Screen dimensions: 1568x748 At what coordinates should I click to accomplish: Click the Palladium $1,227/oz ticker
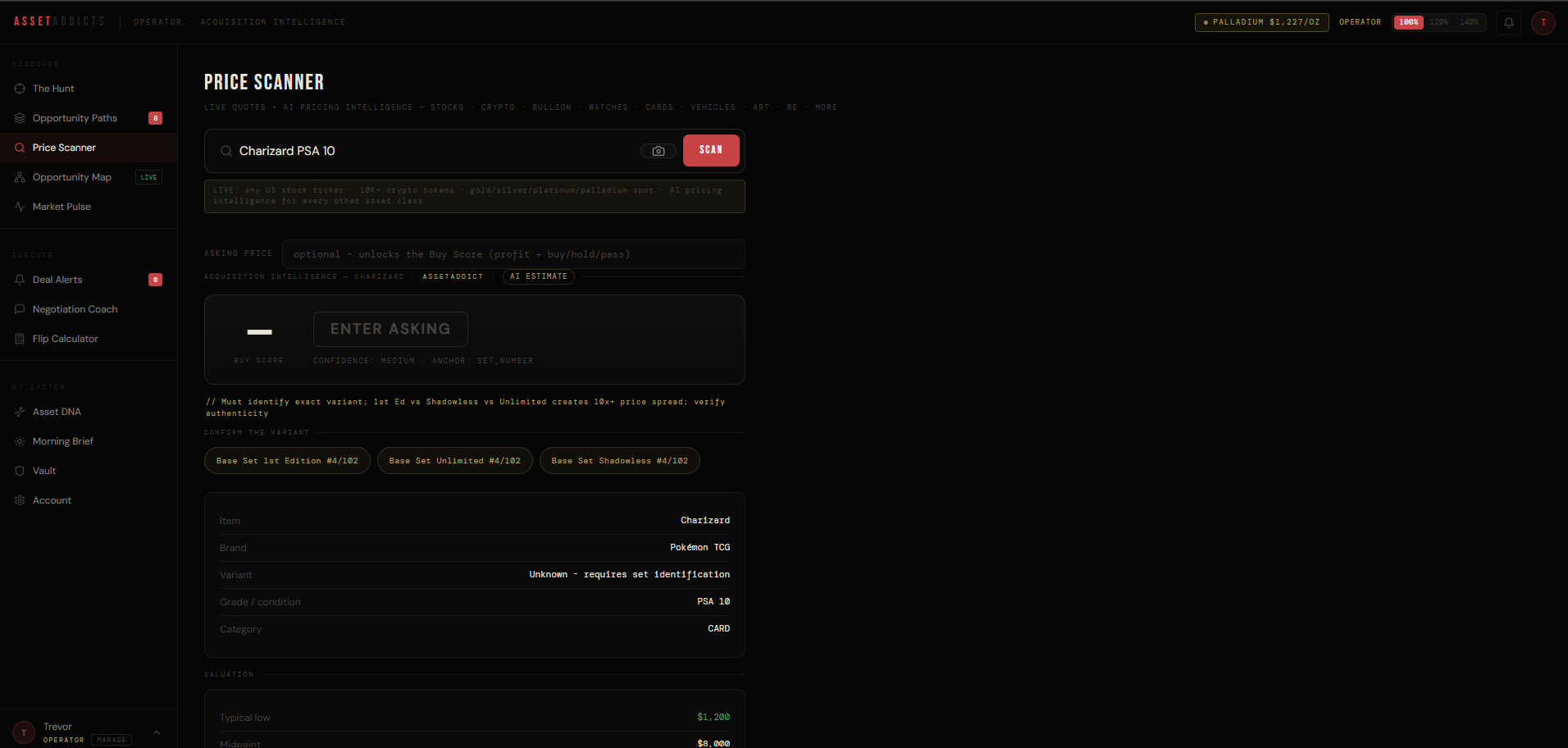click(x=1262, y=22)
